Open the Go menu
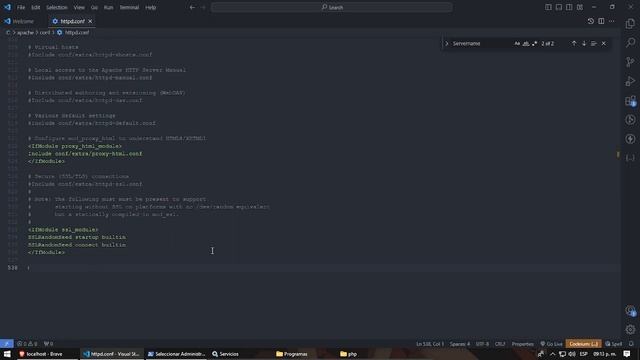 click(94, 7)
